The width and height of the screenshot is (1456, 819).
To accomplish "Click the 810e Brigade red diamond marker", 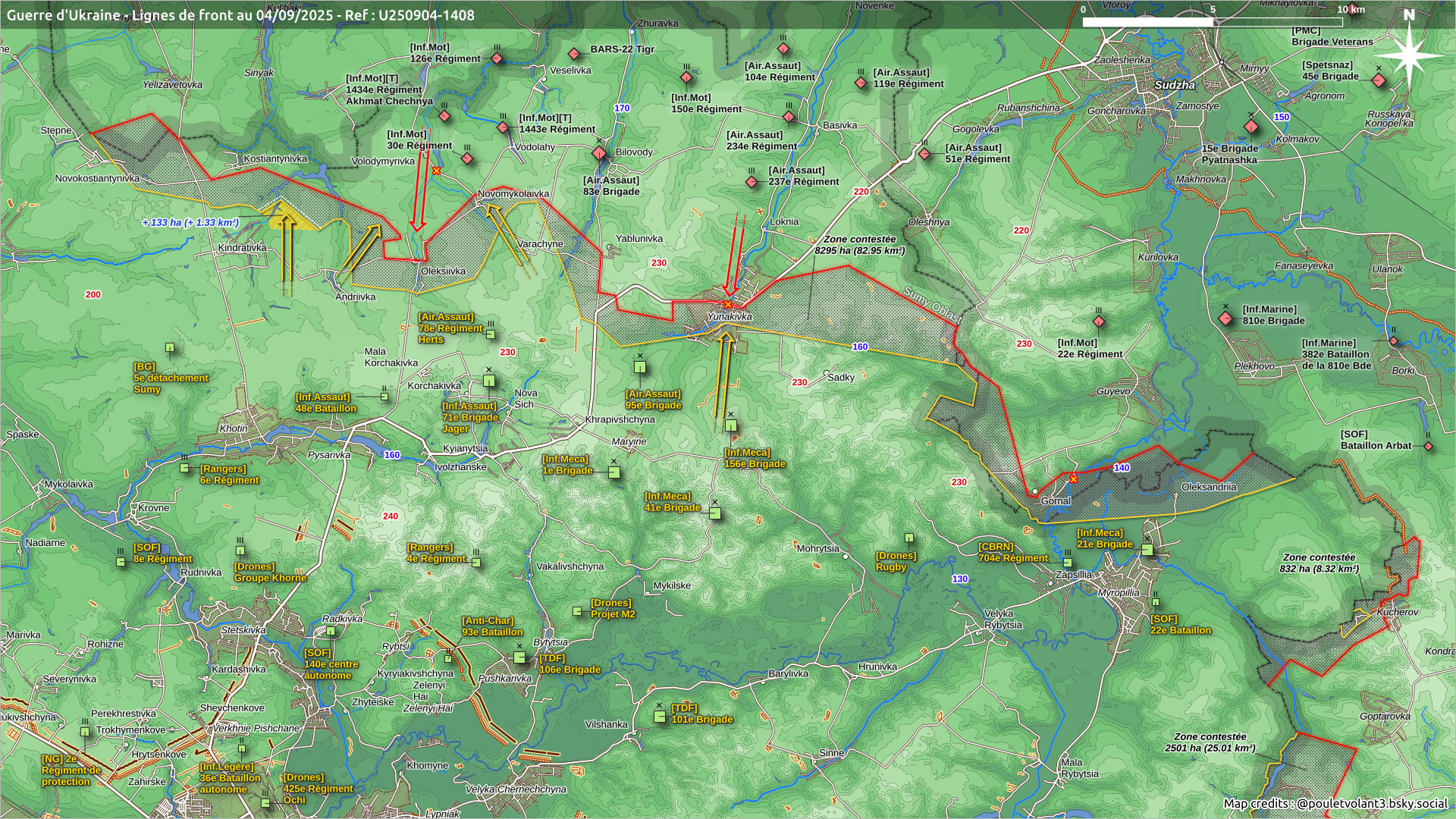I will click(1225, 318).
